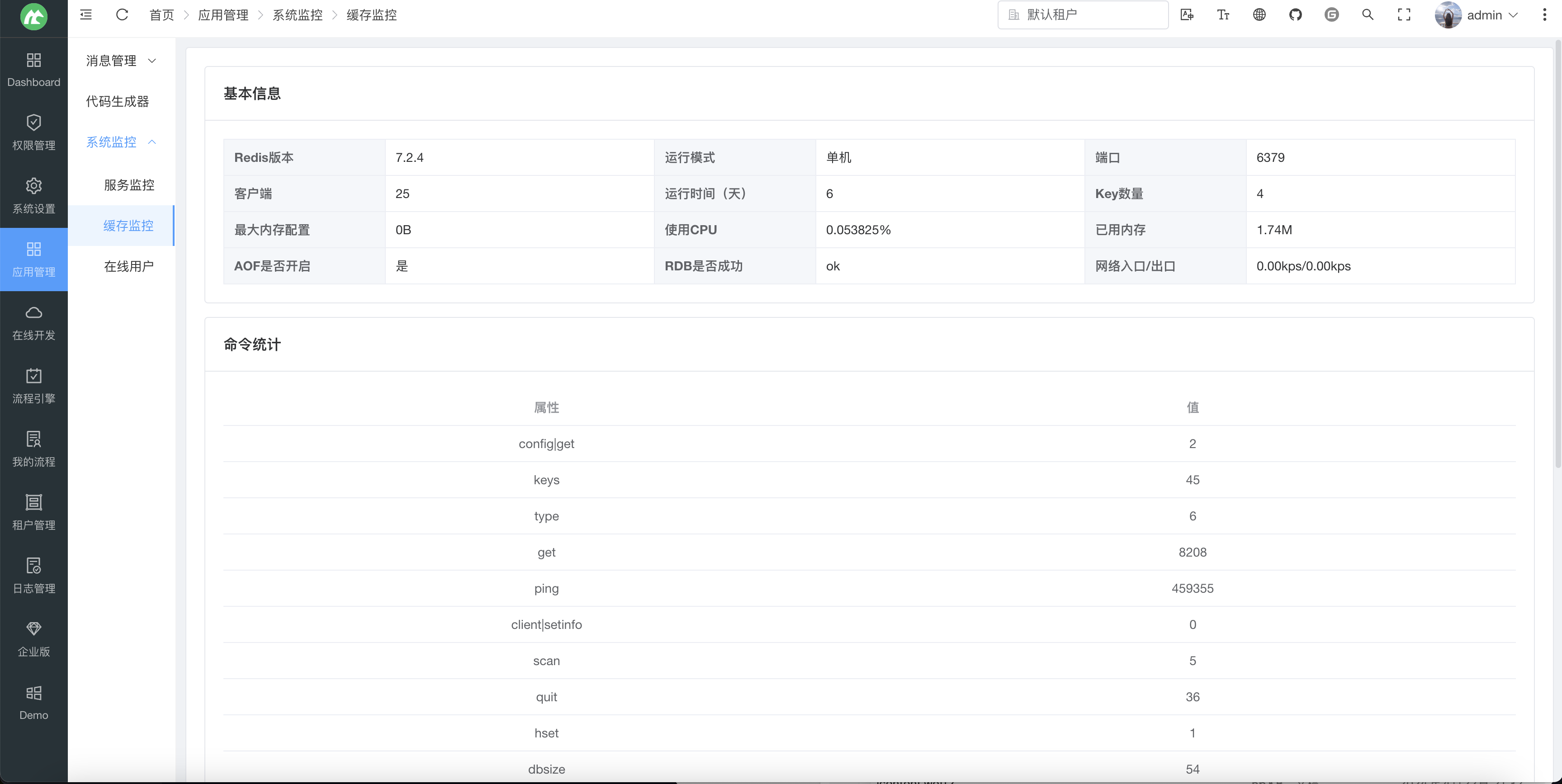Open the GitHub repository icon
Viewport: 1562px width, 784px height.
pos(1295,14)
